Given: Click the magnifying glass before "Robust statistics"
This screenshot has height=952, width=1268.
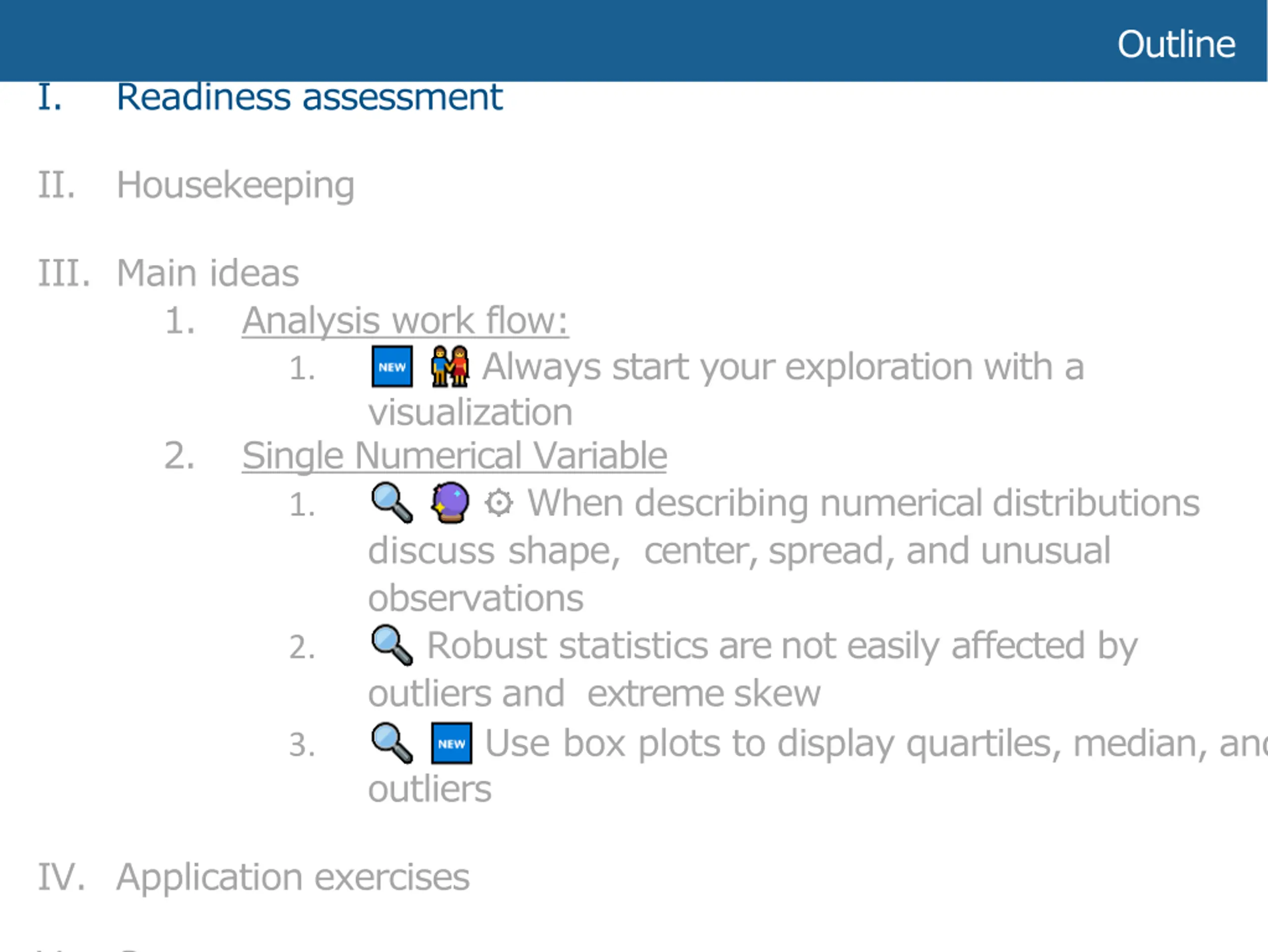Looking at the screenshot, I should tap(392, 645).
